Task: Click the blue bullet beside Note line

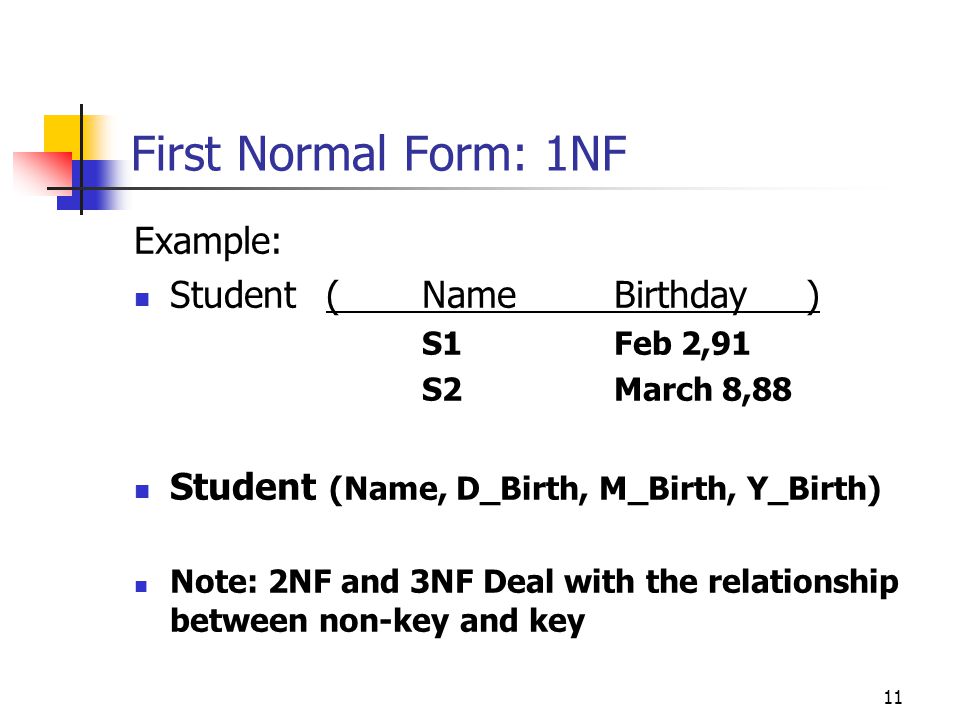Action: (x=141, y=586)
